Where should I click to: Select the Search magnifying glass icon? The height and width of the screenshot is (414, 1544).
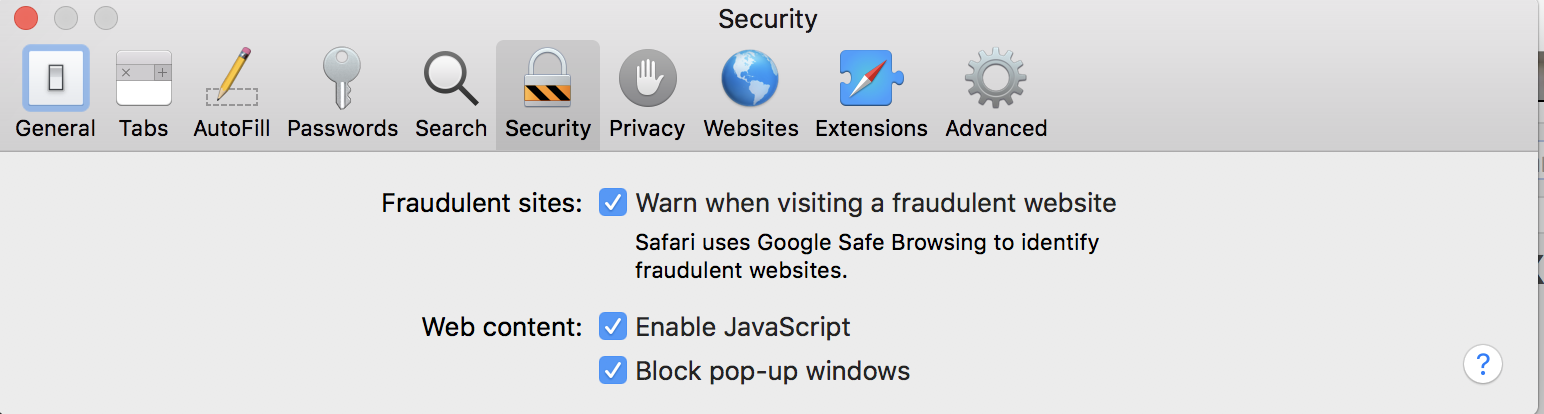pos(451,79)
